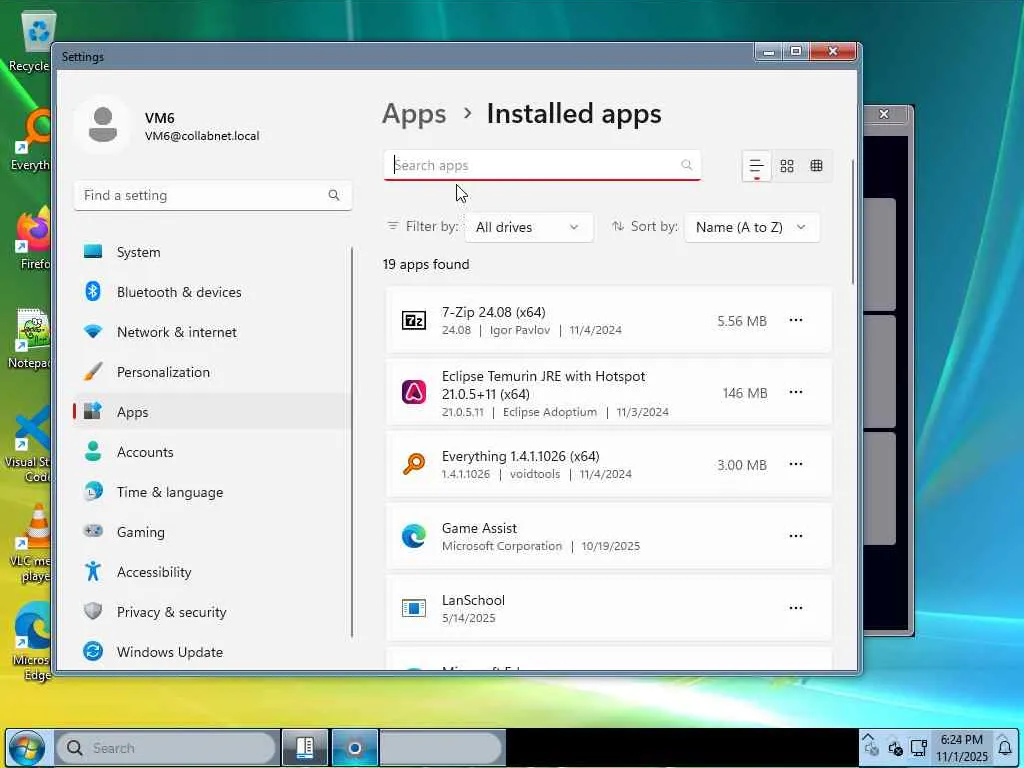
Task: Open Accounts settings
Action: (x=212, y=452)
